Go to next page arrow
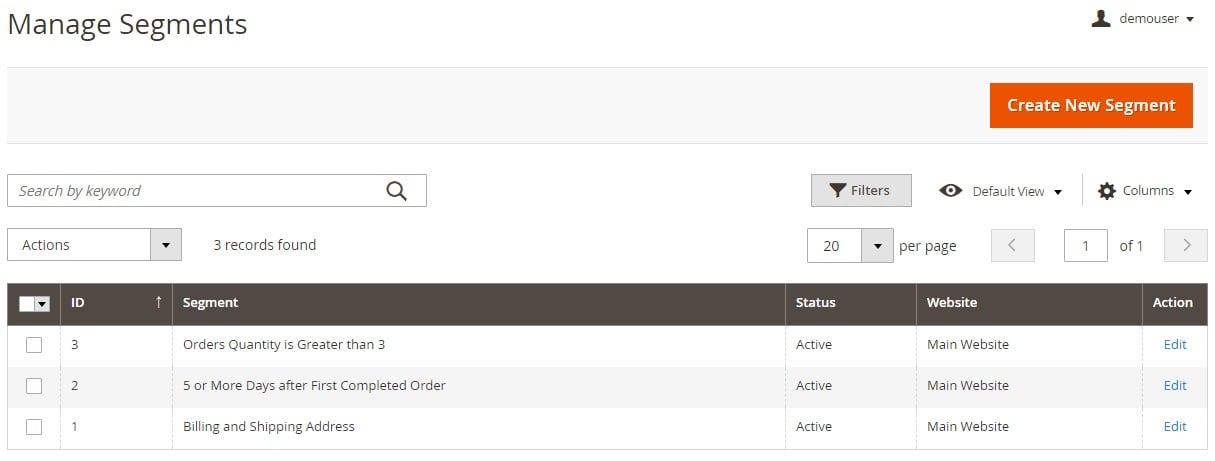Image resolution: width=1215 pixels, height=461 pixels. pyautogui.click(x=1187, y=245)
